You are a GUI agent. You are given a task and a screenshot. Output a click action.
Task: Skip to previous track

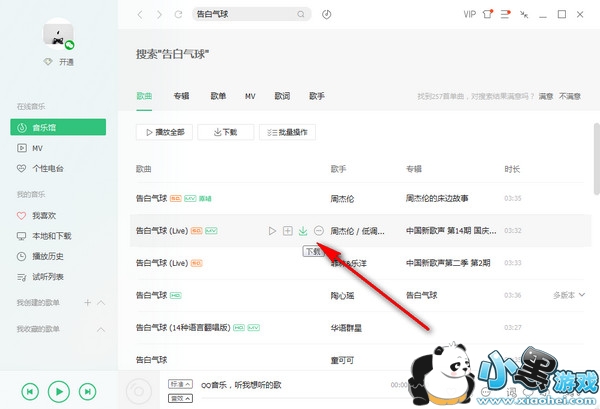[30, 391]
